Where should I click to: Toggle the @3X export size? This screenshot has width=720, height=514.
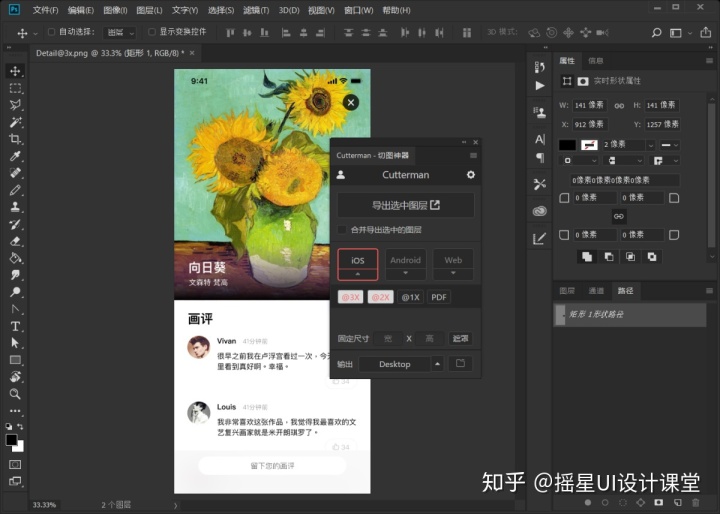pyautogui.click(x=350, y=297)
